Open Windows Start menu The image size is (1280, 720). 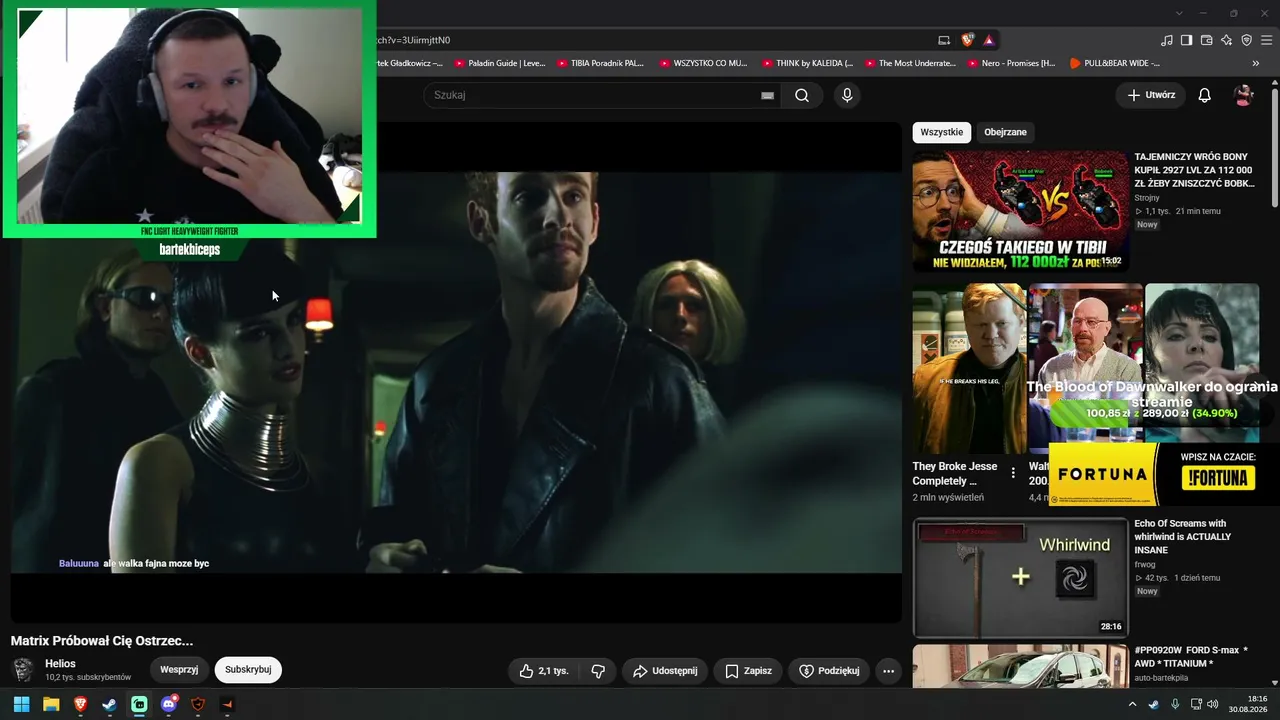(21, 704)
